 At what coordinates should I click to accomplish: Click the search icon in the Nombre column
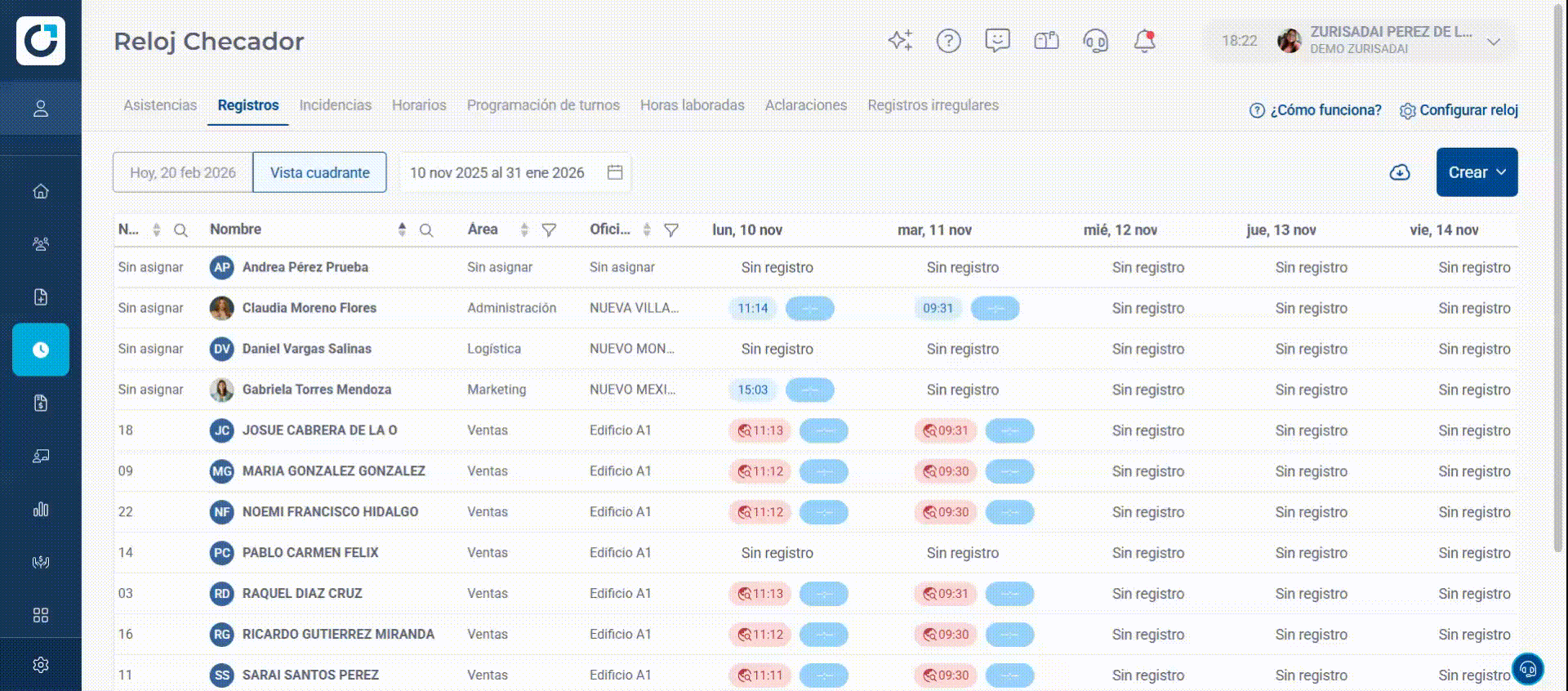click(x=426, y=230)
